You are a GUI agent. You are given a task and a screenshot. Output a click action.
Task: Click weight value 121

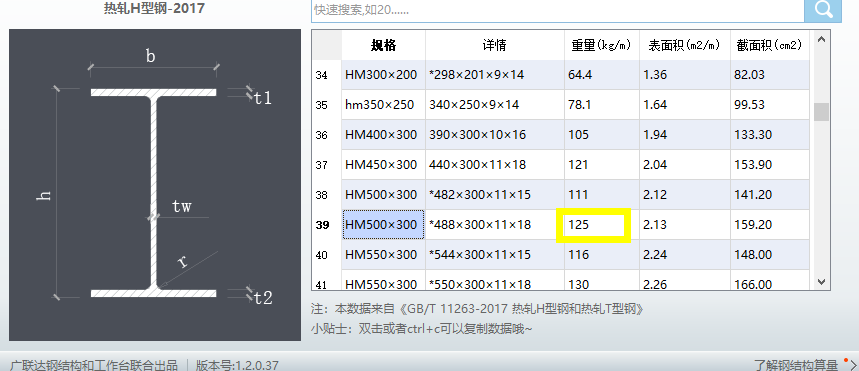tap(602, 165)
